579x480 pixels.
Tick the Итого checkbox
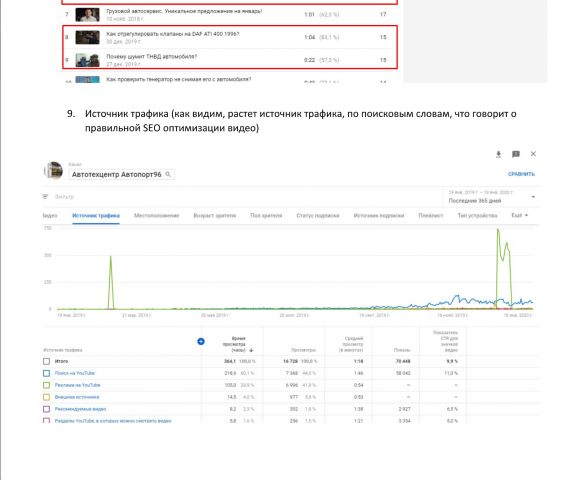coord(46,361)
